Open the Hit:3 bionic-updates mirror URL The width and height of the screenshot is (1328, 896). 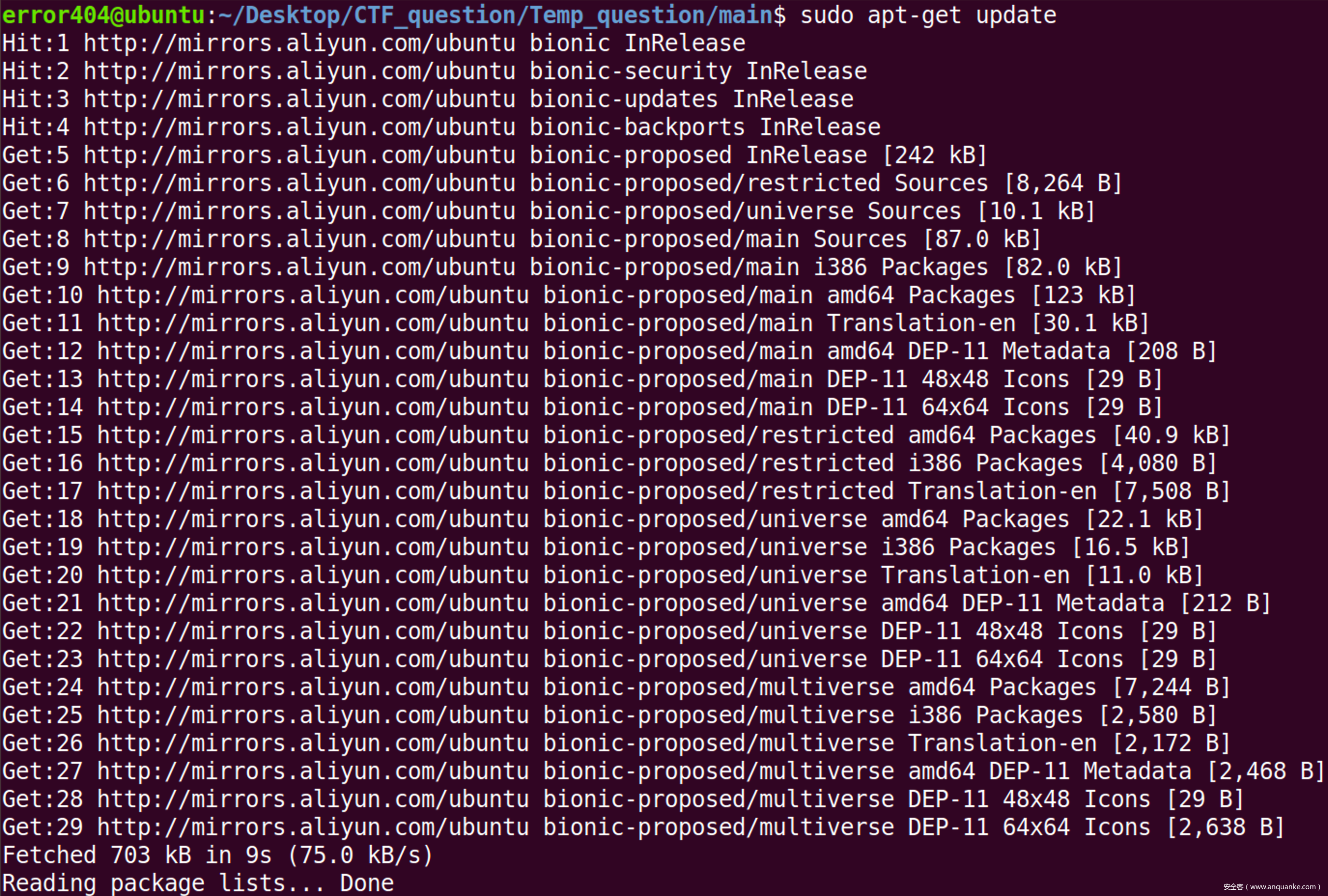(x=299, y=99)
